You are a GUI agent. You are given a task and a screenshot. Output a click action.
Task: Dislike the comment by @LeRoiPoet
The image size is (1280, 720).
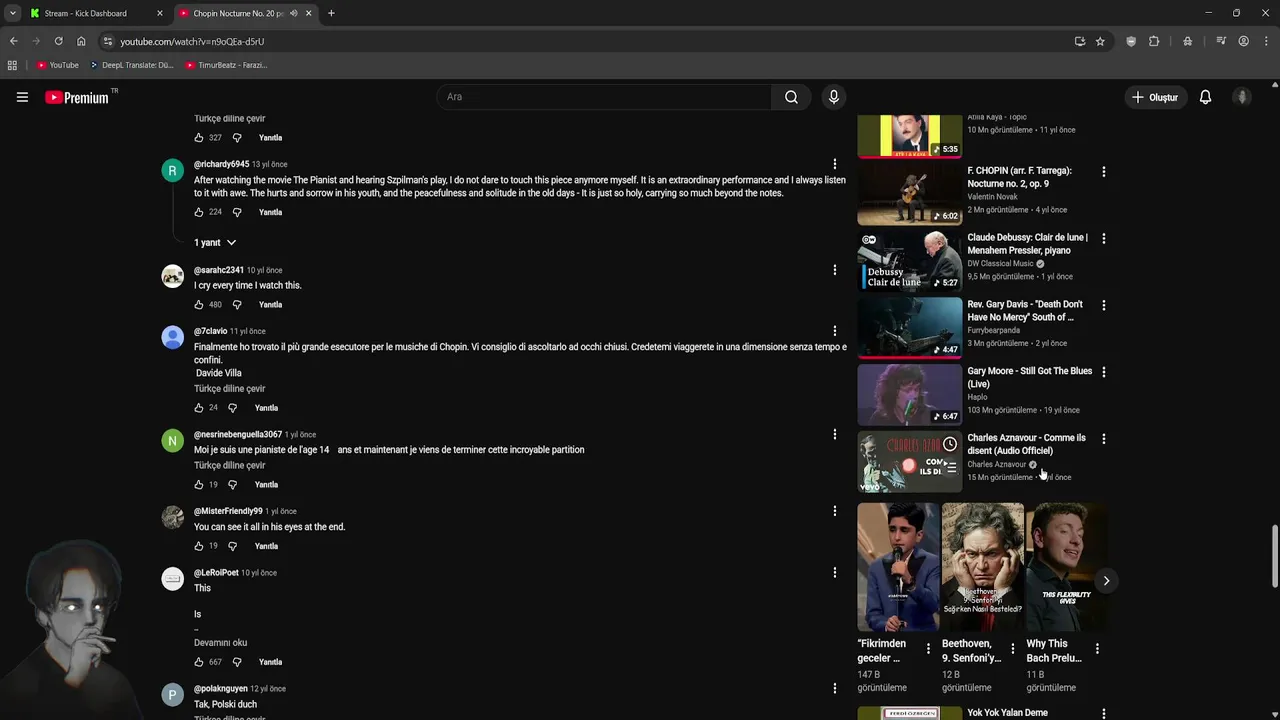[237, 662]
